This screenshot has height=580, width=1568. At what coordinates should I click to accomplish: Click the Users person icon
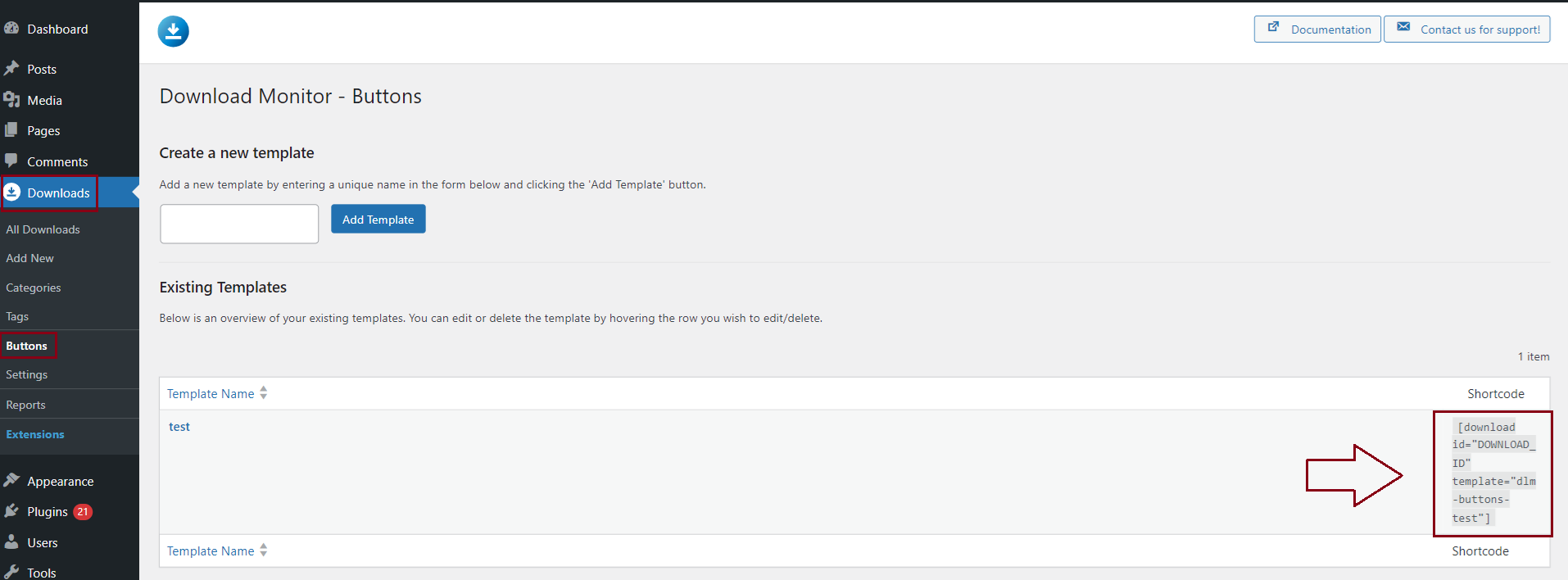pyautogui.click(x=11, y=541)
